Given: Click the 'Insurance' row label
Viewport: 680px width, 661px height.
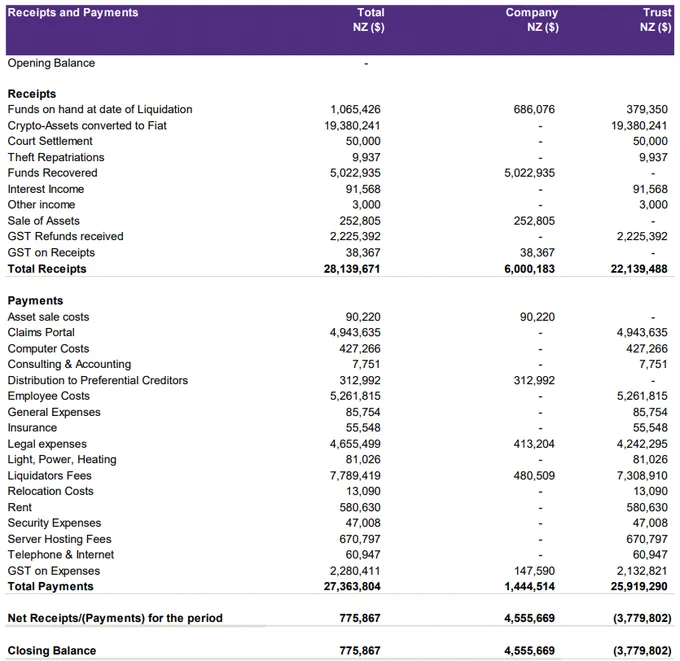Looking at the screenshot, I should (x=32, y=428).
